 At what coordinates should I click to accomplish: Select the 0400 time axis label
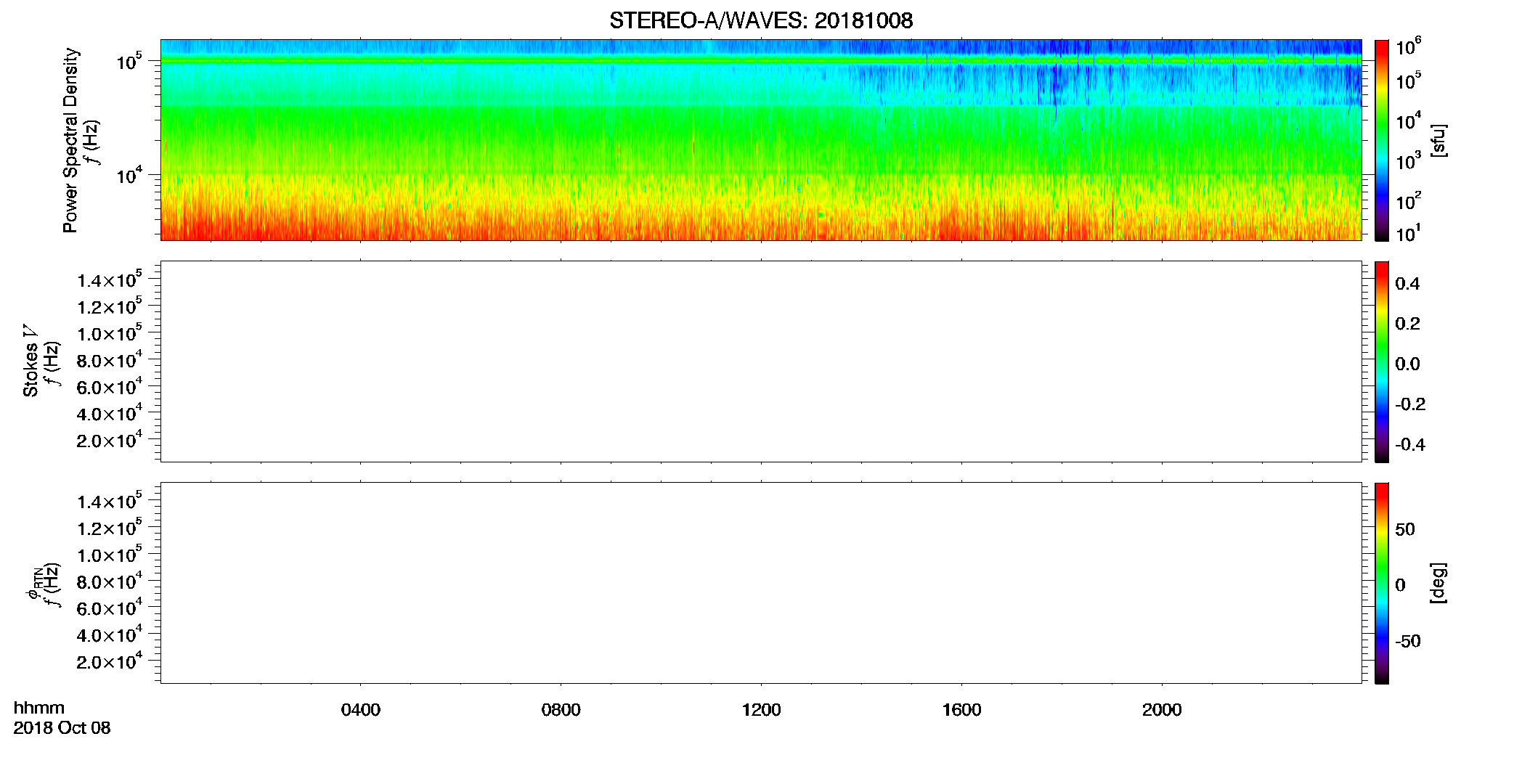361,710
